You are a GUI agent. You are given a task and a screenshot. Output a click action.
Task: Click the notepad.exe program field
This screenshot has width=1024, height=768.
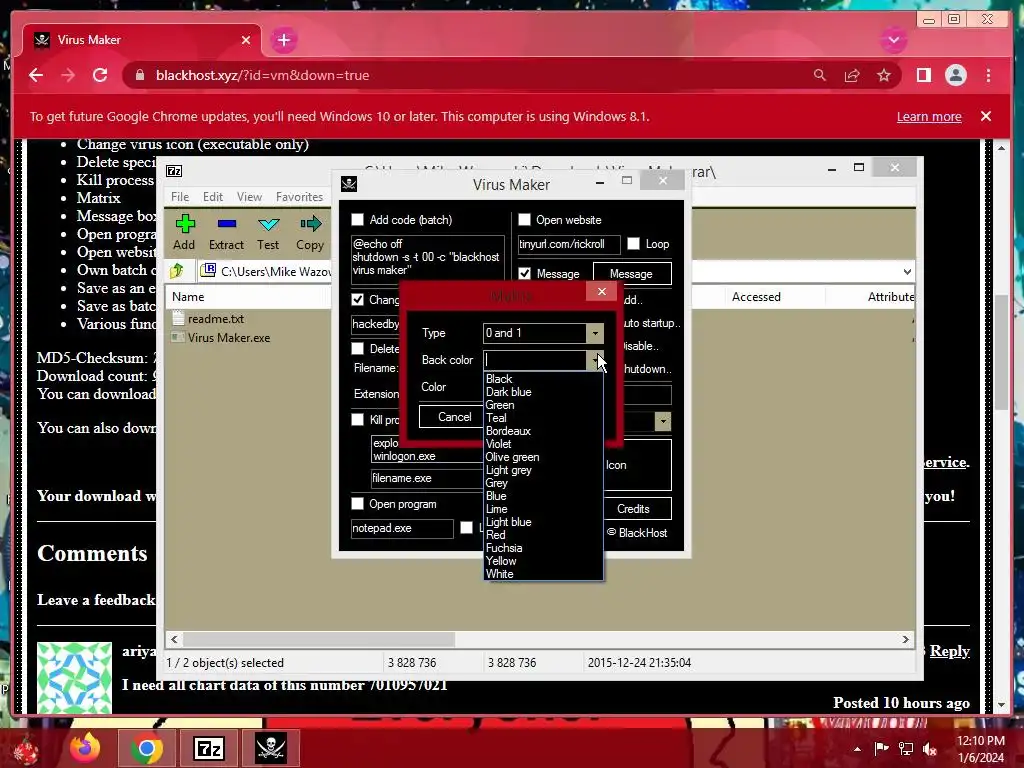(402, 528)
